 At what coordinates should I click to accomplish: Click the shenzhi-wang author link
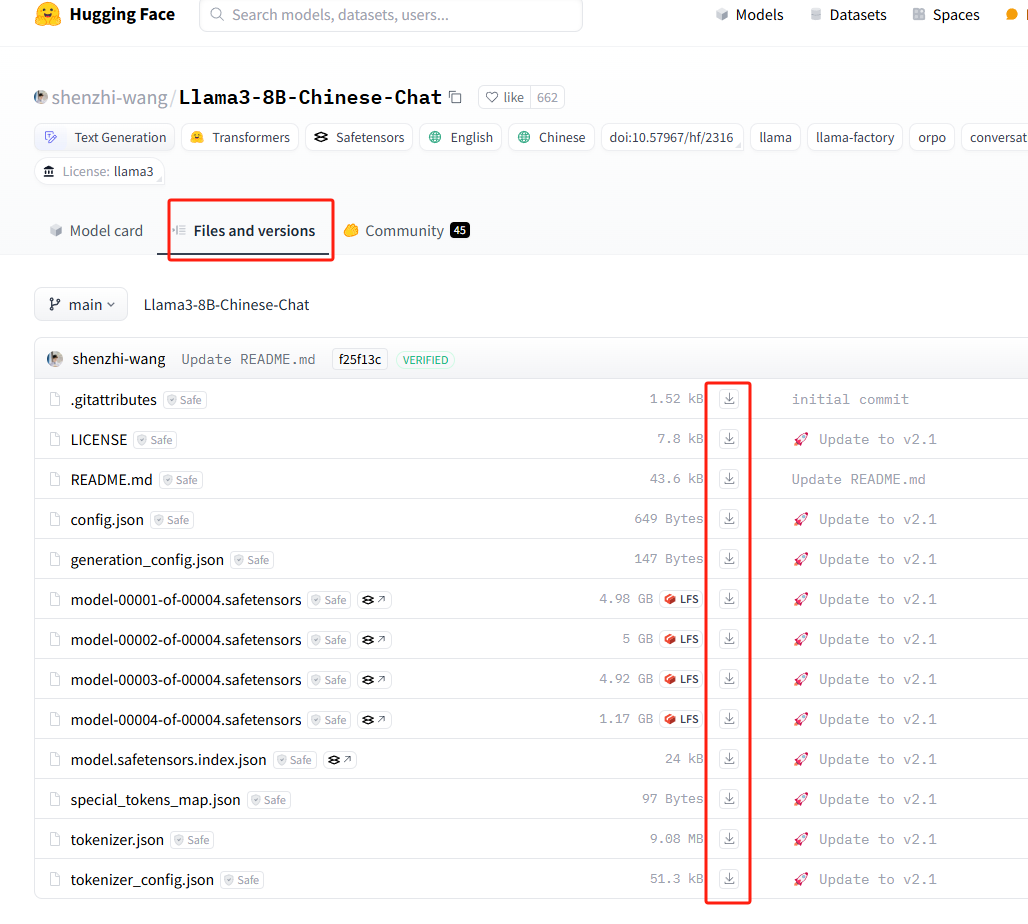point(109,97)
